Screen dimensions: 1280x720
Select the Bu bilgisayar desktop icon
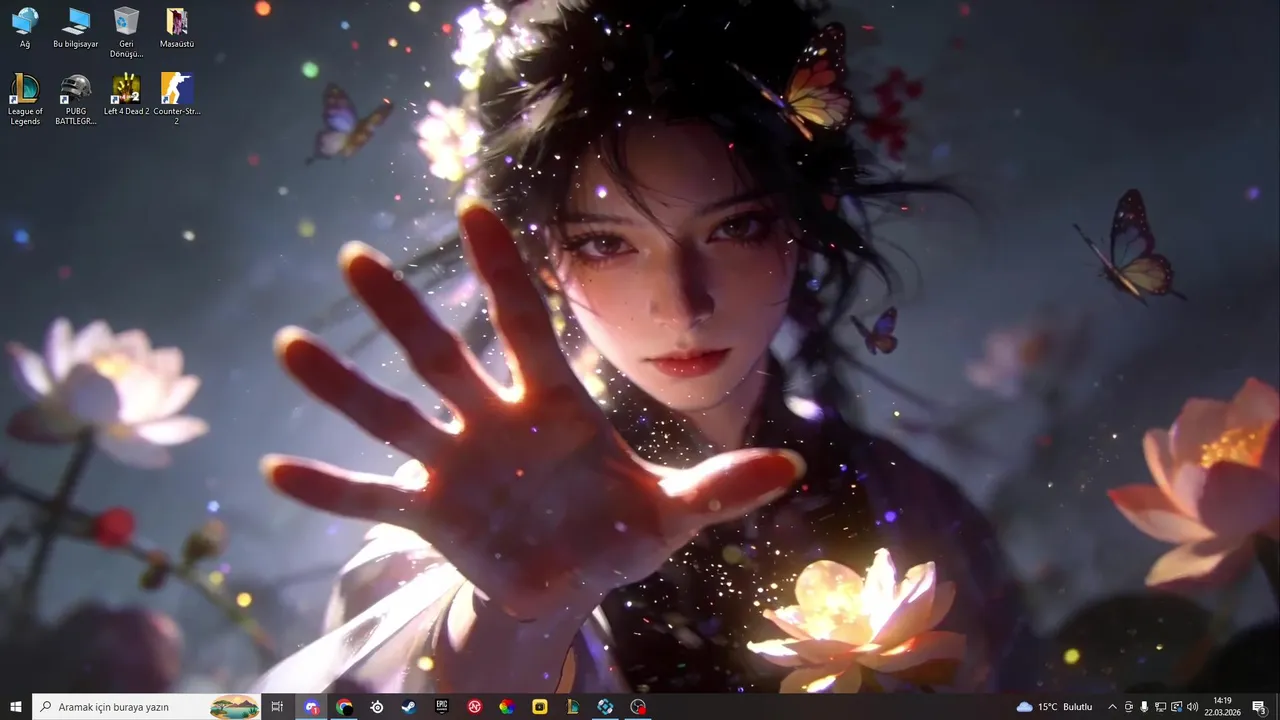tap(76, 27)
